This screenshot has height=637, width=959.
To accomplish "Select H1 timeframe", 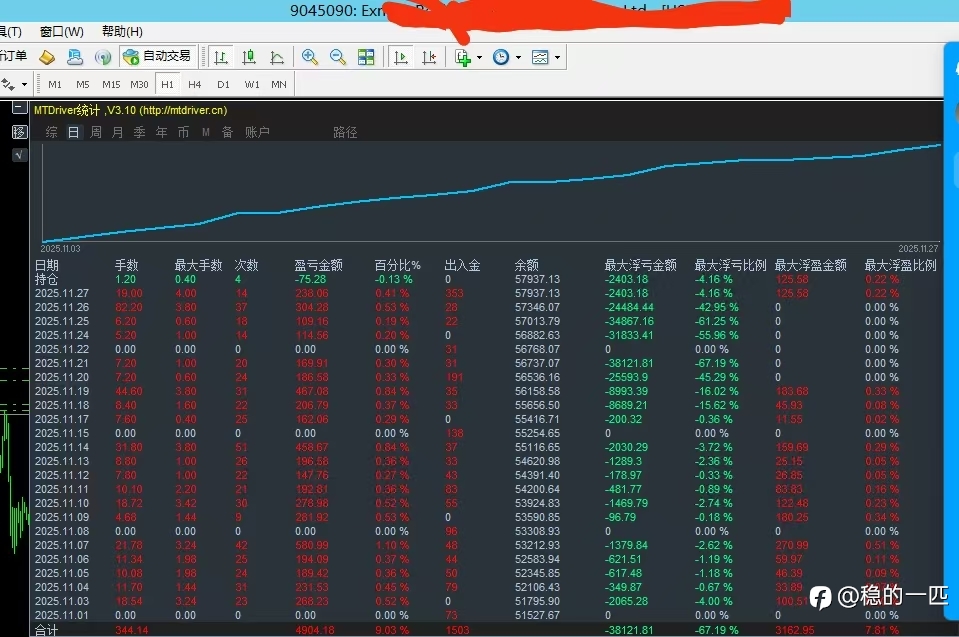I will tap(168, 84).
